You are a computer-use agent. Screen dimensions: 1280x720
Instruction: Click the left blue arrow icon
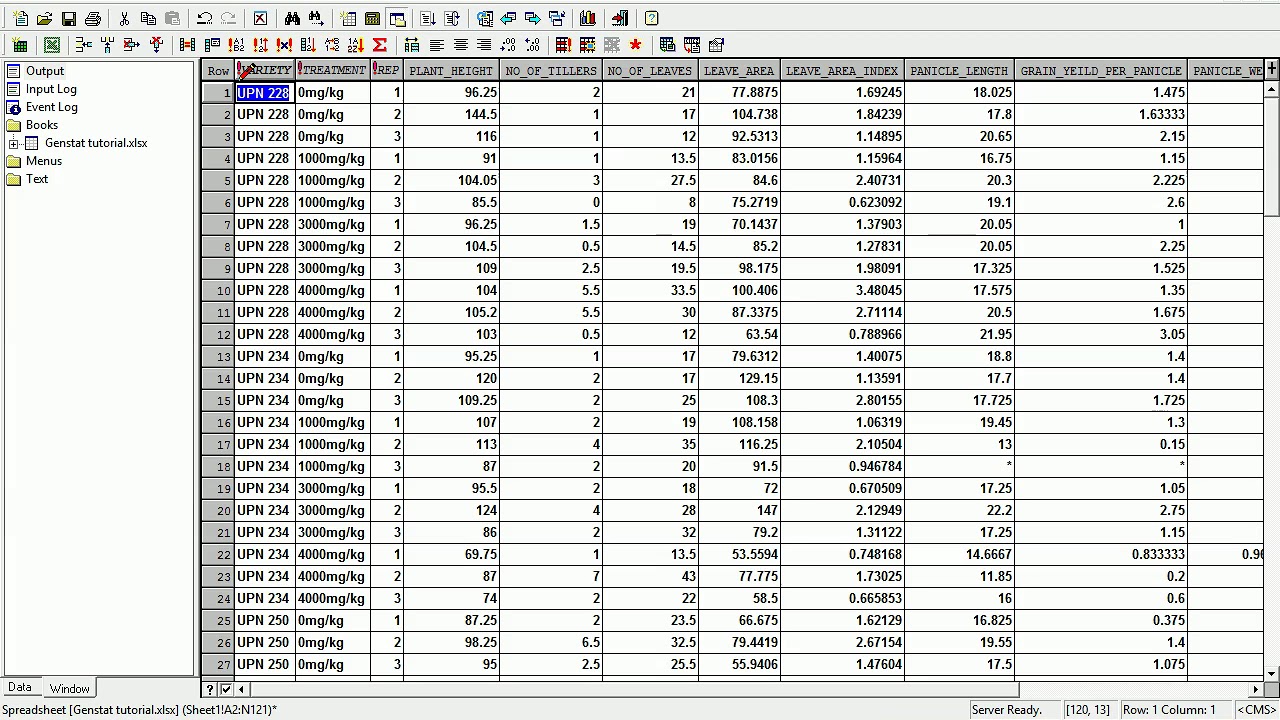coord(508,19)
